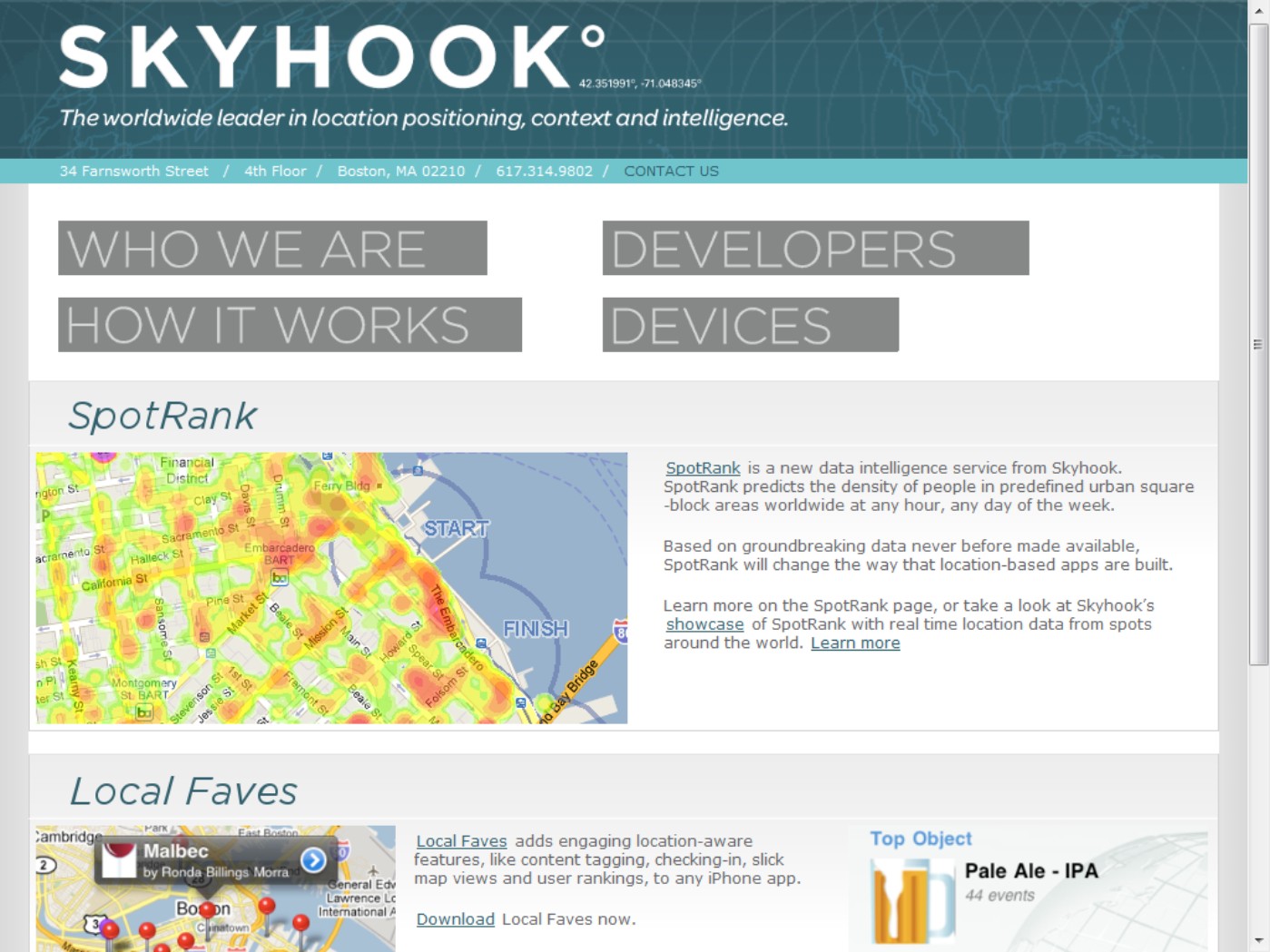Open the Local Faves link
Screen dimensions: 1270x952
point(461,841)
